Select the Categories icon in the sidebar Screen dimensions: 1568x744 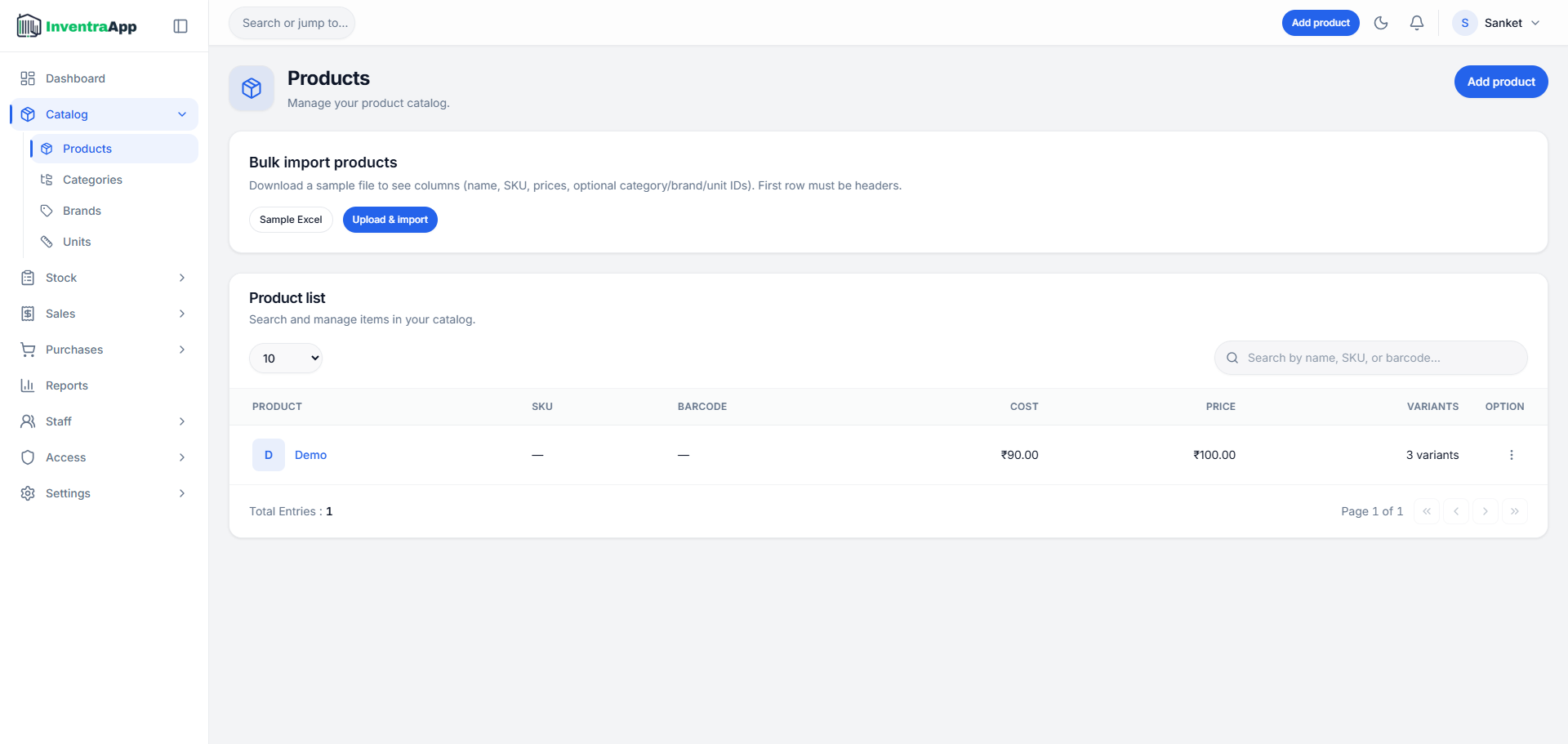click(x=47, y=179)
